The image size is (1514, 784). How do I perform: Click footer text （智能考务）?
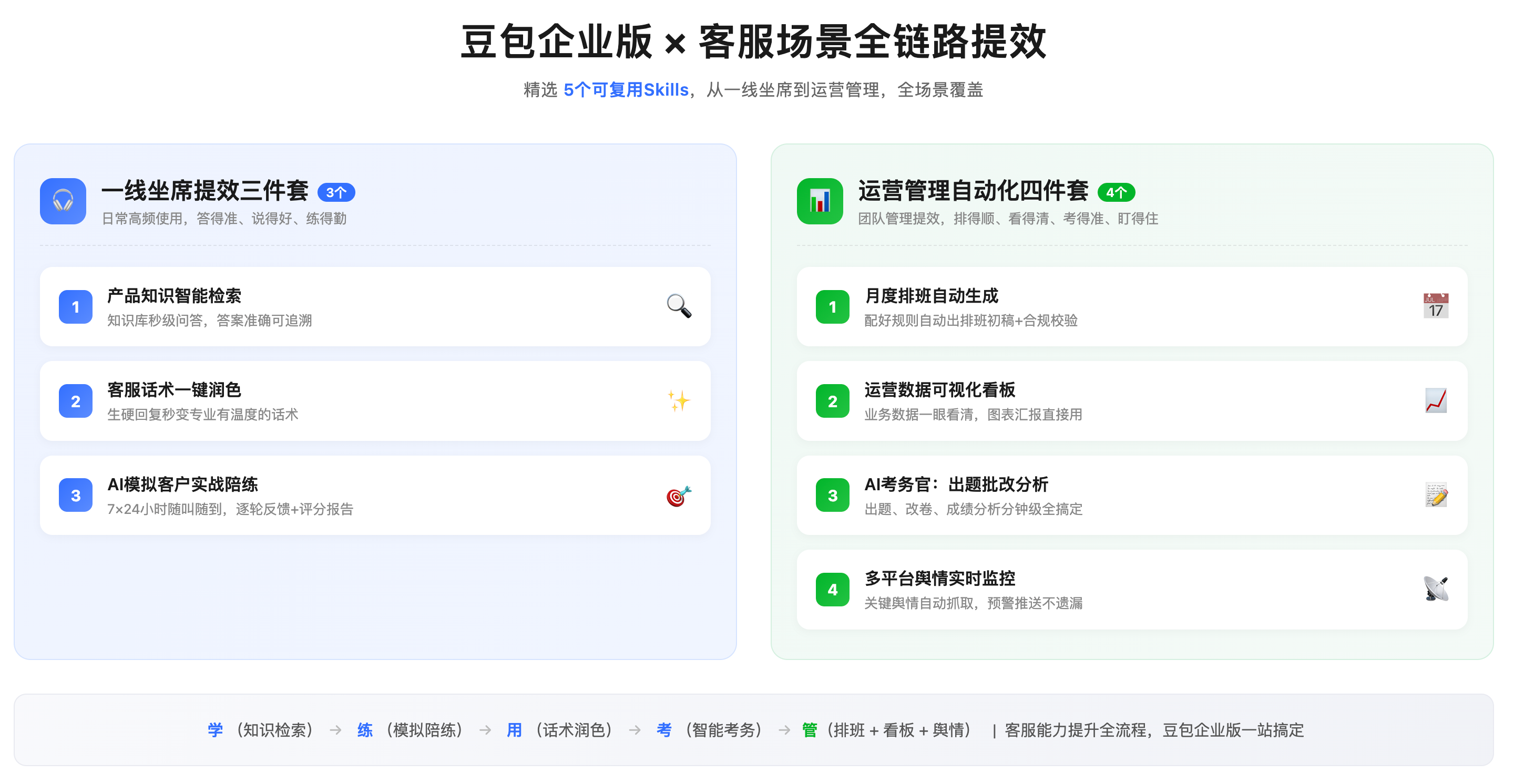tap(723, 729)
